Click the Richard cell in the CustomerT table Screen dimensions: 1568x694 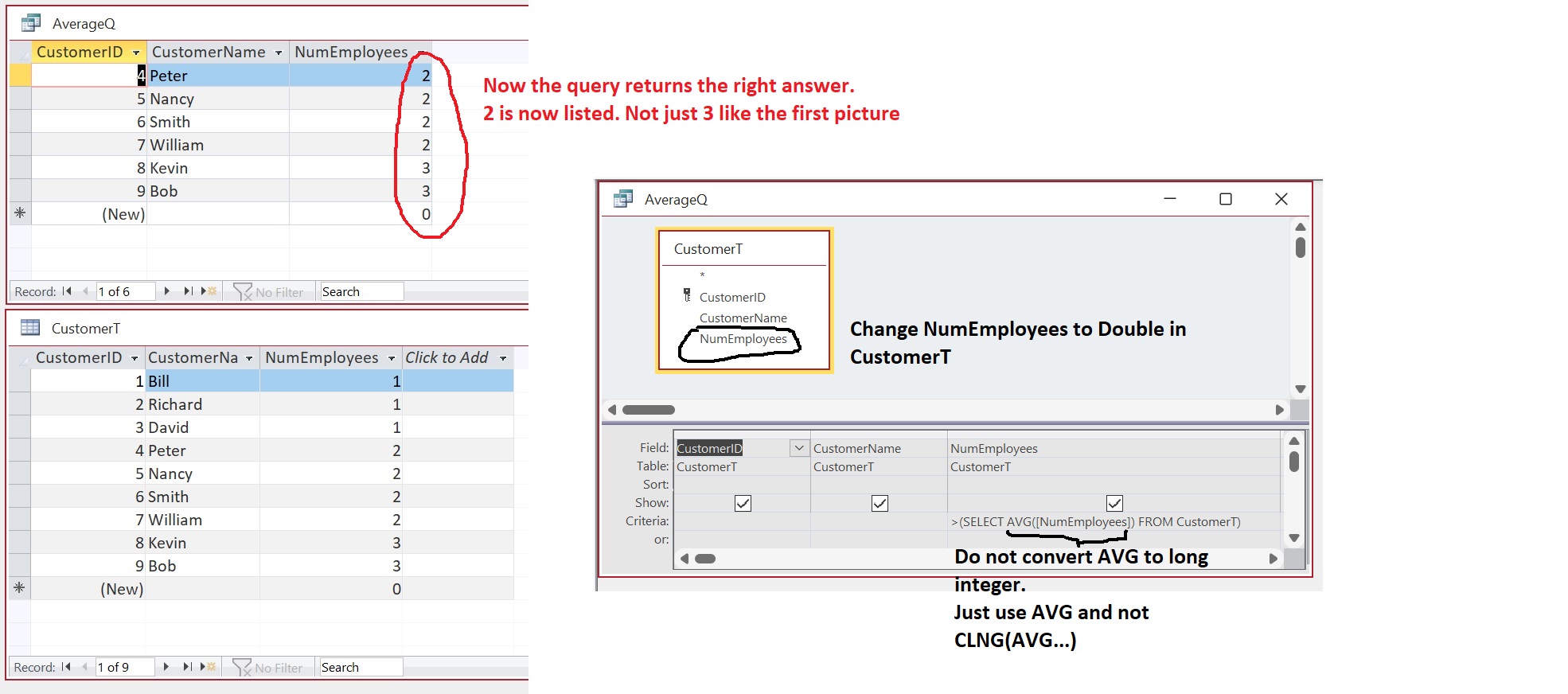coord(203,404)
